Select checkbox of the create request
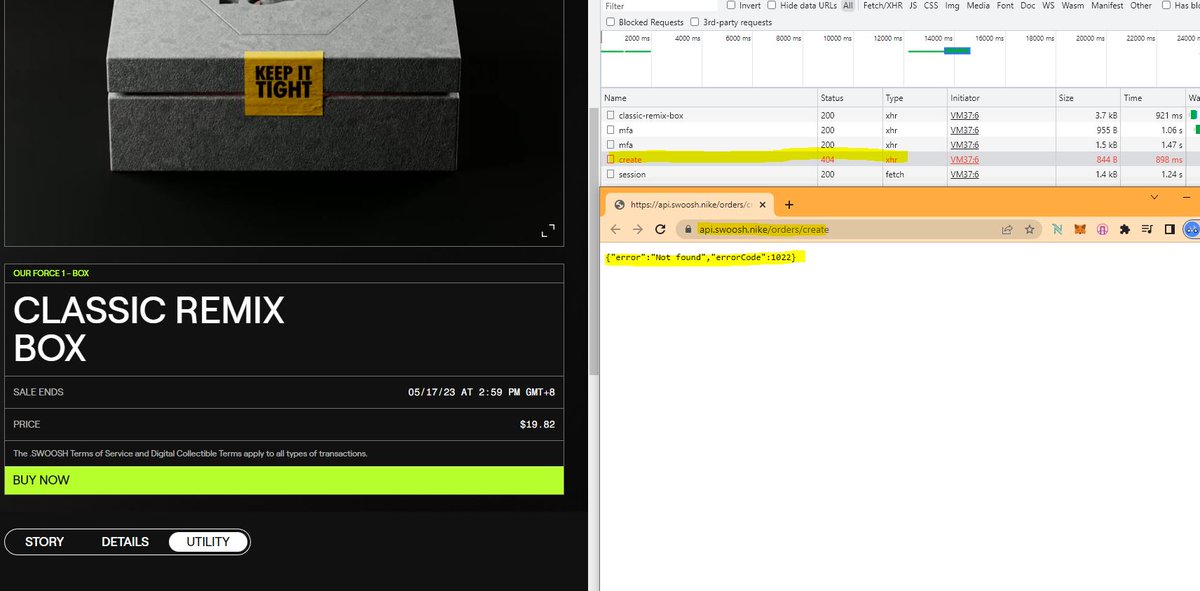This screenshot has width=1200, height=591. point(610,160)
